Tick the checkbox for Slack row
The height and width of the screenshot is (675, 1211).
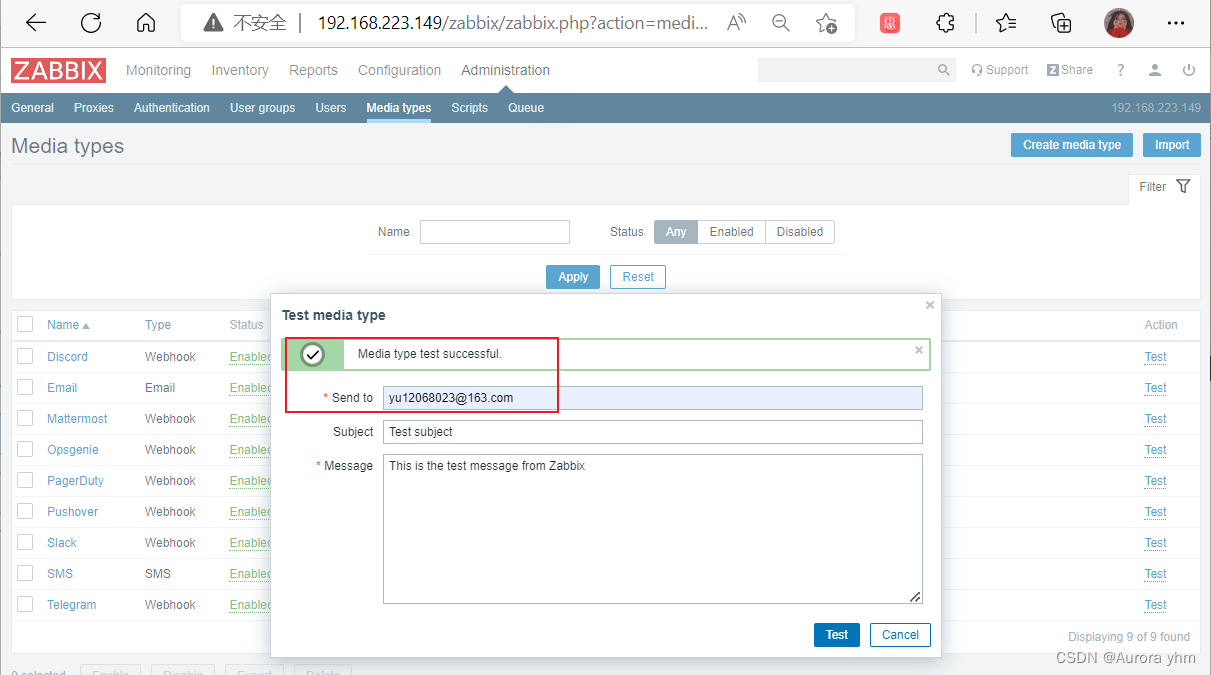26,542
